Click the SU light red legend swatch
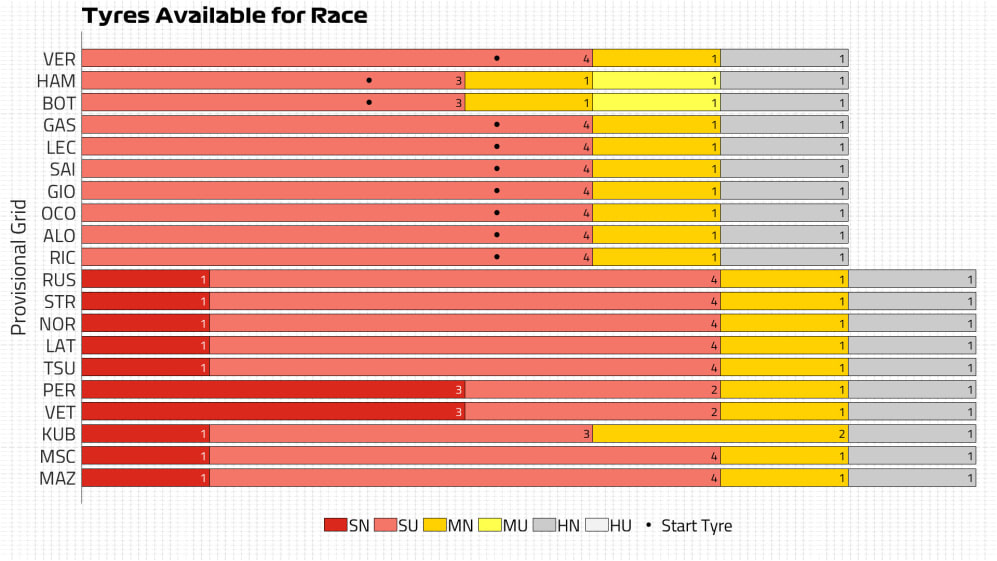 click(x=385, y=525)
